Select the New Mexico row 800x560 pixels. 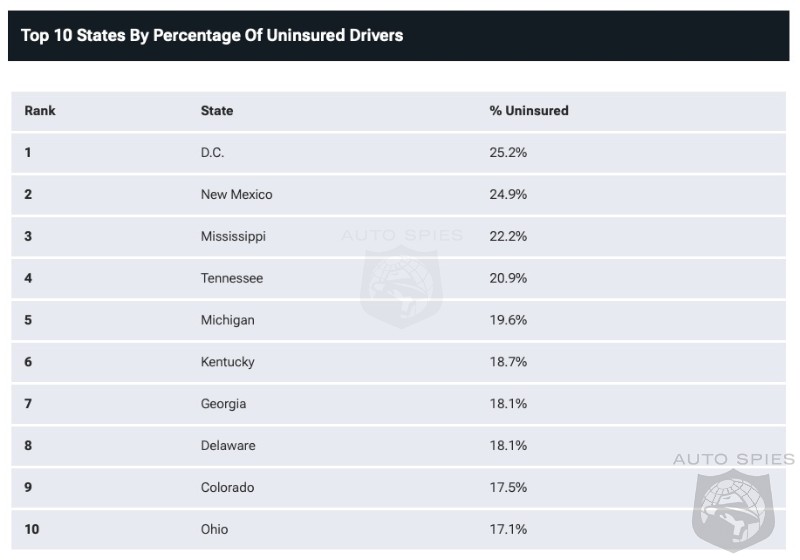(x=398, y=194)
